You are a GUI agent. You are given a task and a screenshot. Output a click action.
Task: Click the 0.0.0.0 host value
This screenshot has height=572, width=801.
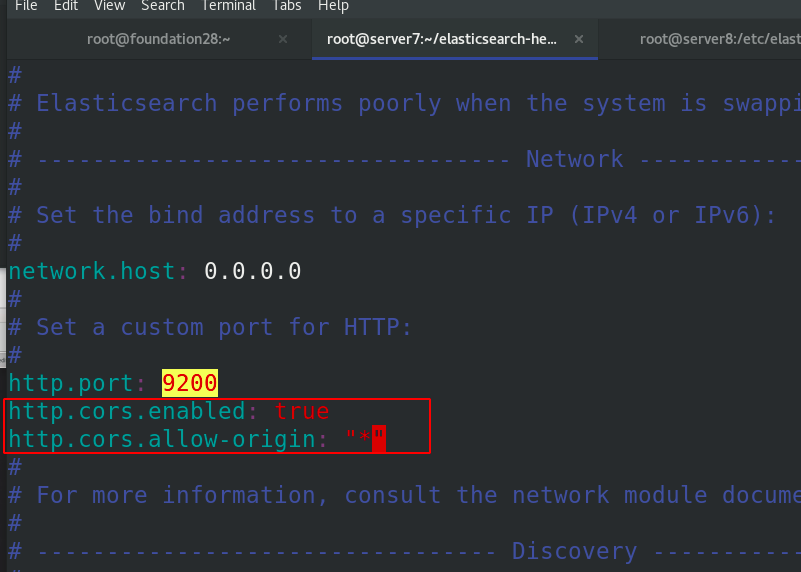253,271
